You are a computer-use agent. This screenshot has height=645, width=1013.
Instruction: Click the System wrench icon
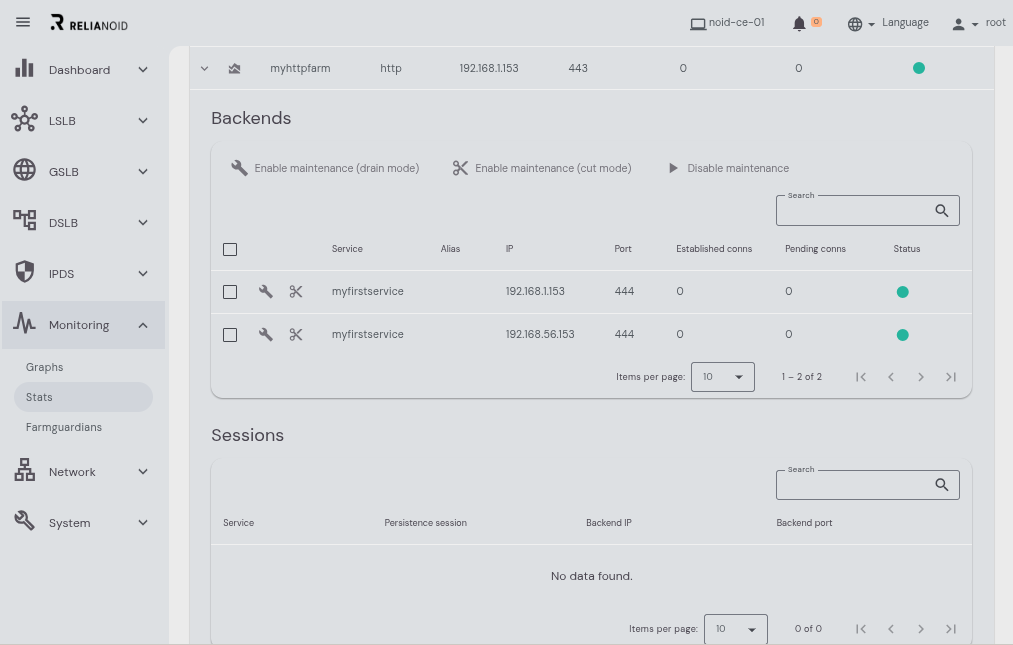25,521
